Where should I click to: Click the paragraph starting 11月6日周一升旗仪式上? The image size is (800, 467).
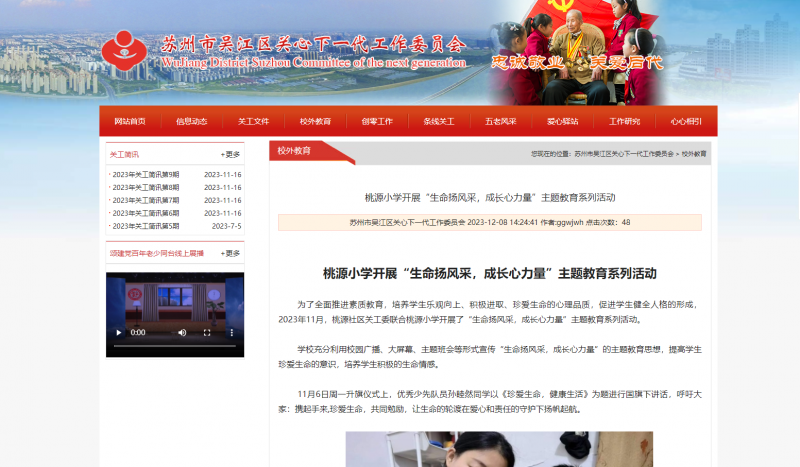[489, 402]
